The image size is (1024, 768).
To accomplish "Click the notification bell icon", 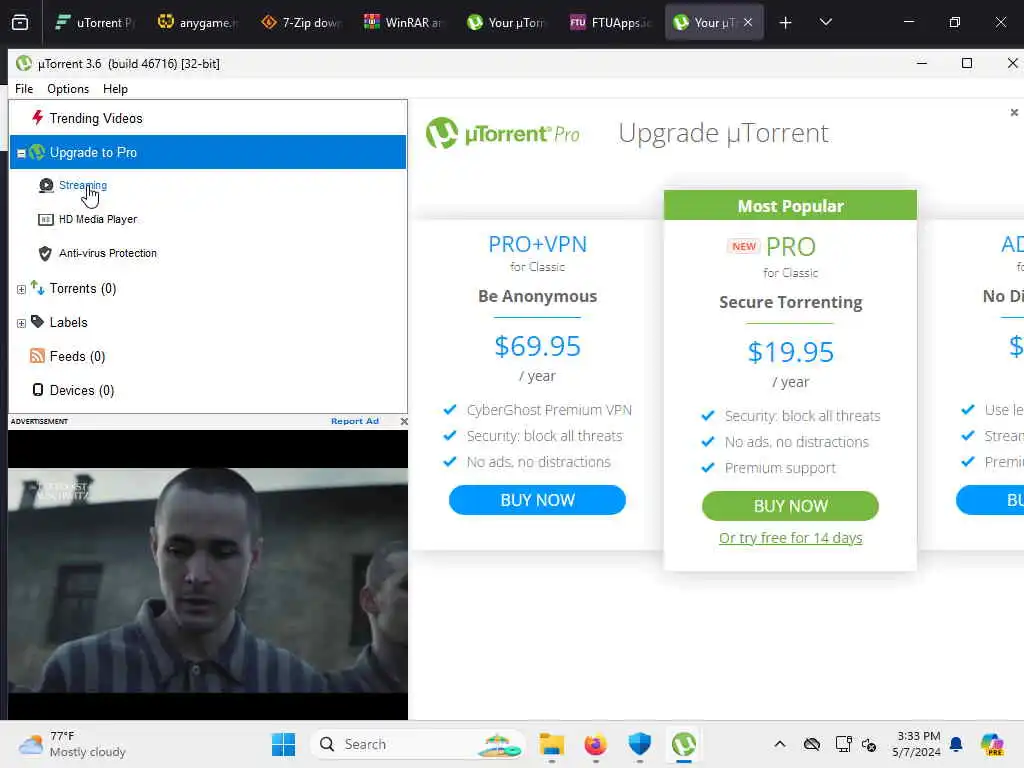I will click(956, 744).
